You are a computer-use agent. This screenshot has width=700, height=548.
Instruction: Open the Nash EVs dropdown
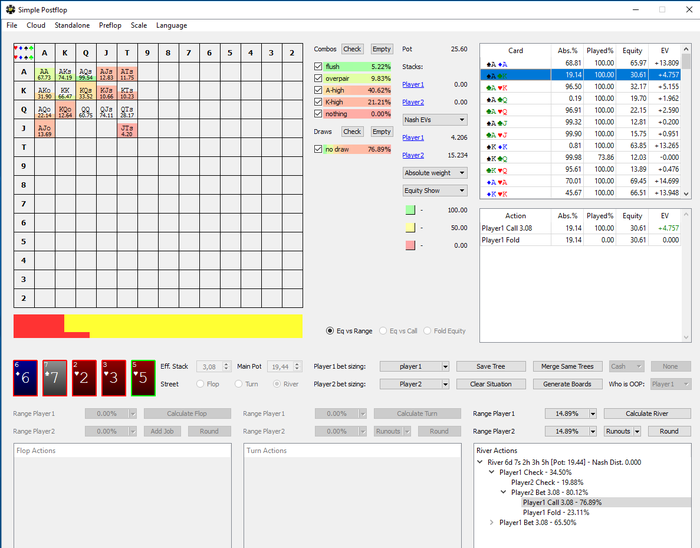[x=435, y=120]
